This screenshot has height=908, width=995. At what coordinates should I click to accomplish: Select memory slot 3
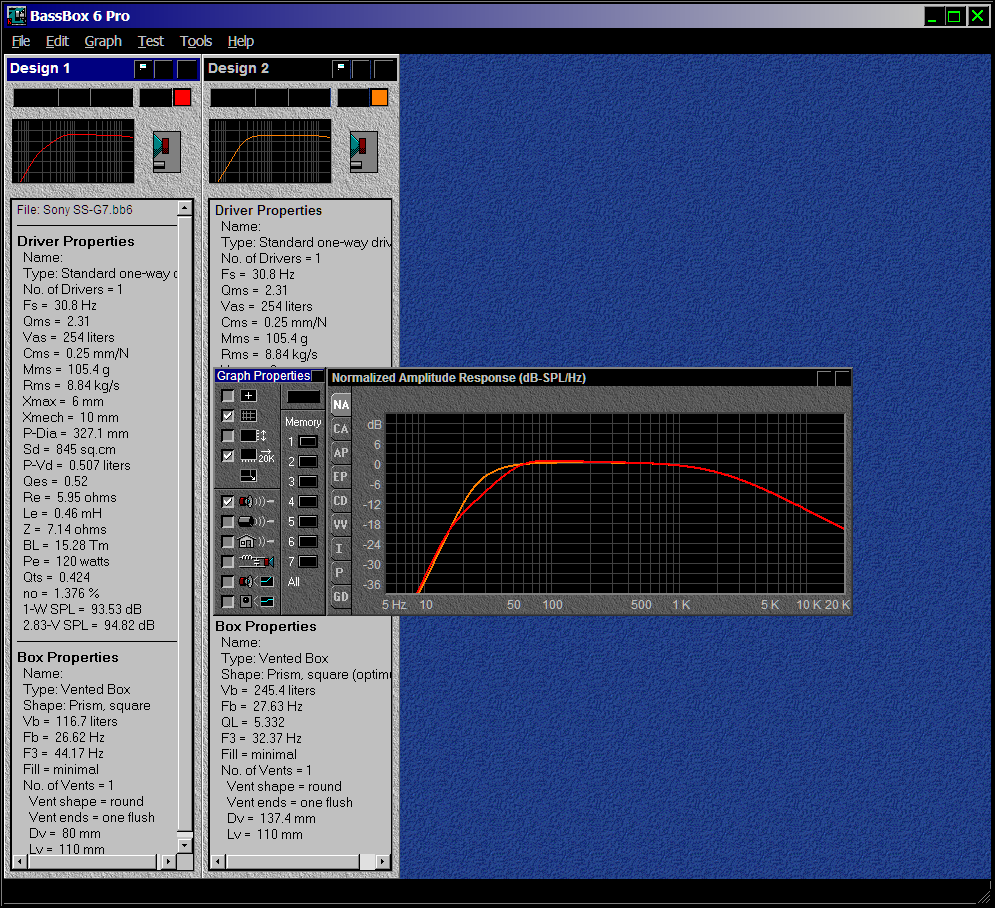(308, 482)
